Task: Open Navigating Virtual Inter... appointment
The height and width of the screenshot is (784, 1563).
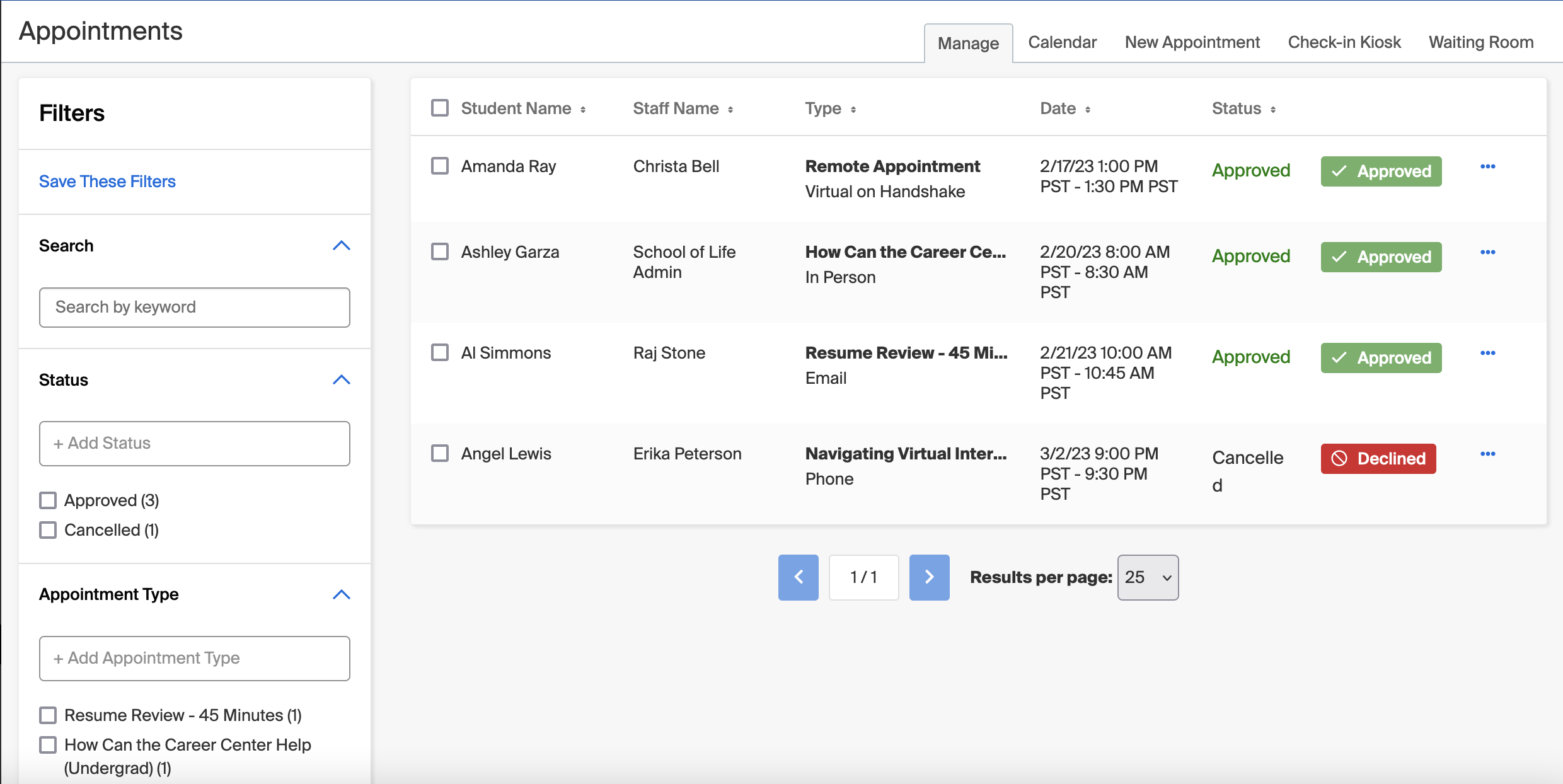Action: [x=906, y=454]
